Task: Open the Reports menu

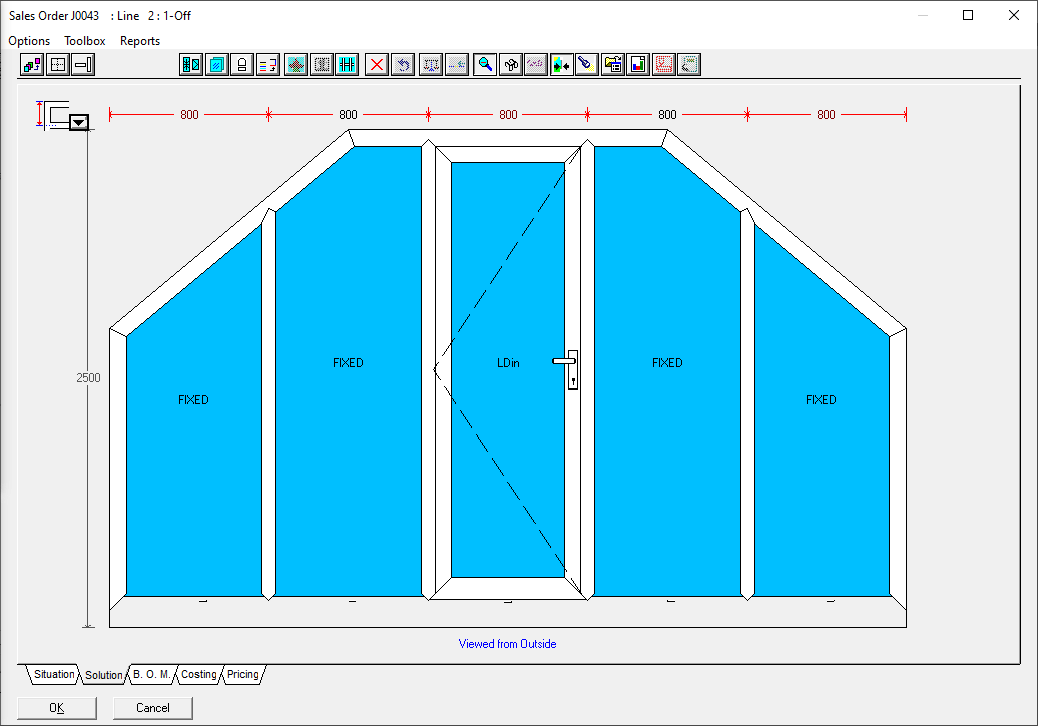Action: pos(140,41)
